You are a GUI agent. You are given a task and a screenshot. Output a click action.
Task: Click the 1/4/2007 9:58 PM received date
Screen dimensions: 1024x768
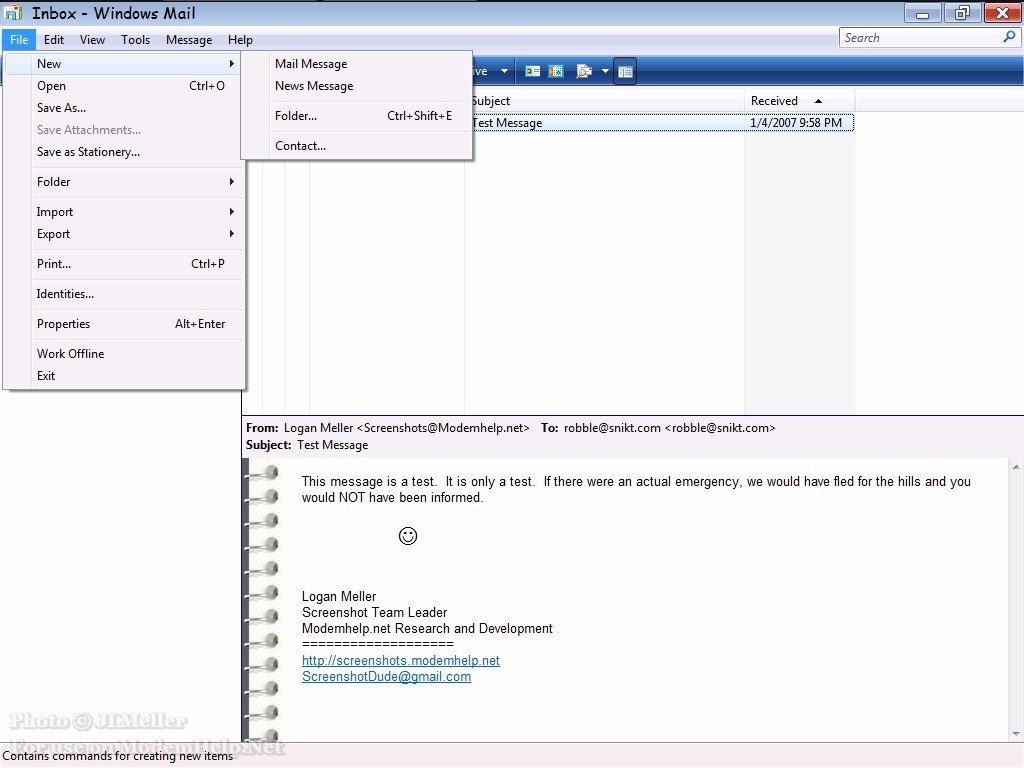click(x=795, y=123)
